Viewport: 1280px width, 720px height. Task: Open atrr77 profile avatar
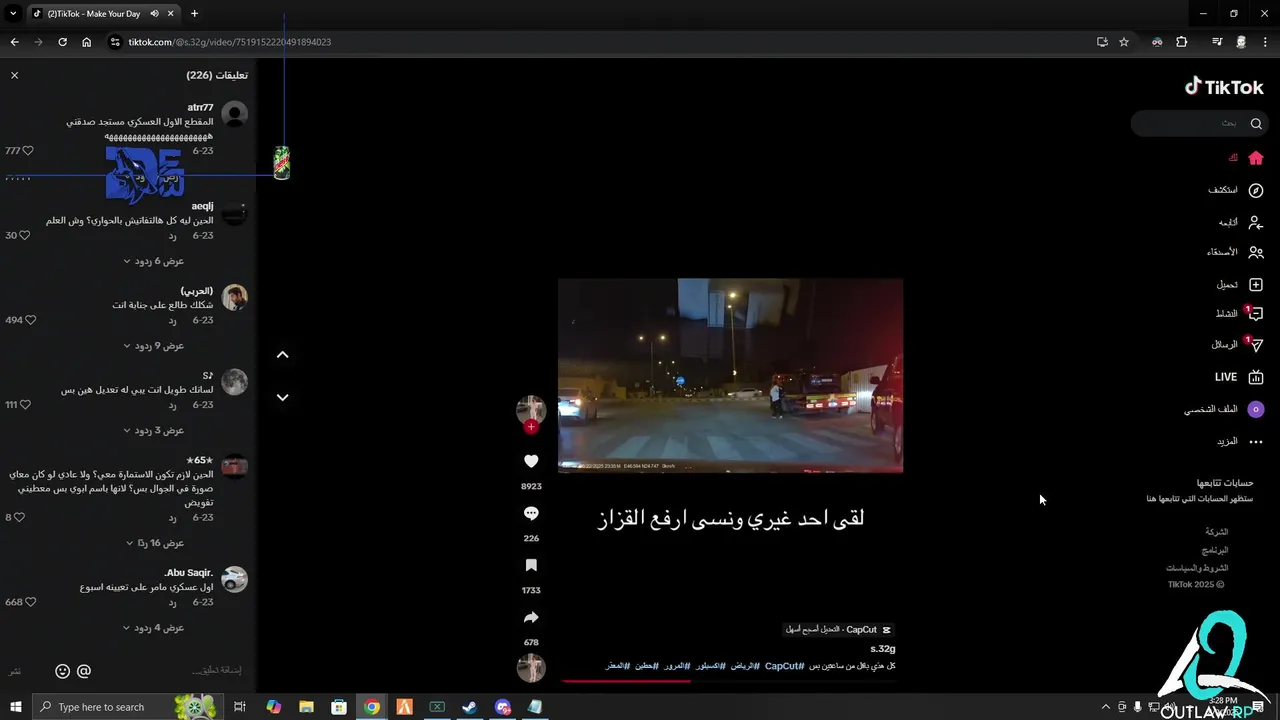[x=234, y=114]
